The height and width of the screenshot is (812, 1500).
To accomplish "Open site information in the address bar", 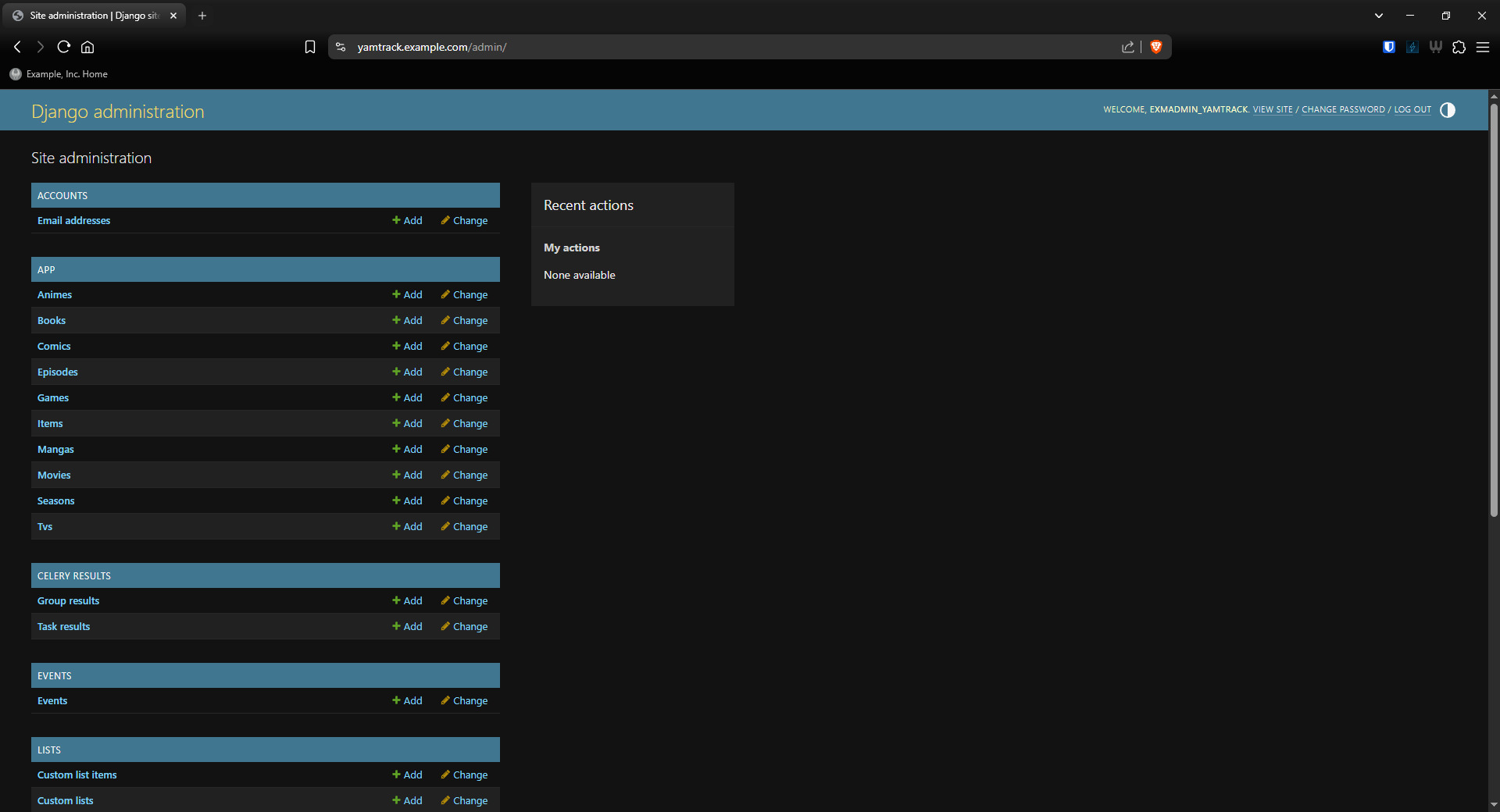I will [341, 47].
